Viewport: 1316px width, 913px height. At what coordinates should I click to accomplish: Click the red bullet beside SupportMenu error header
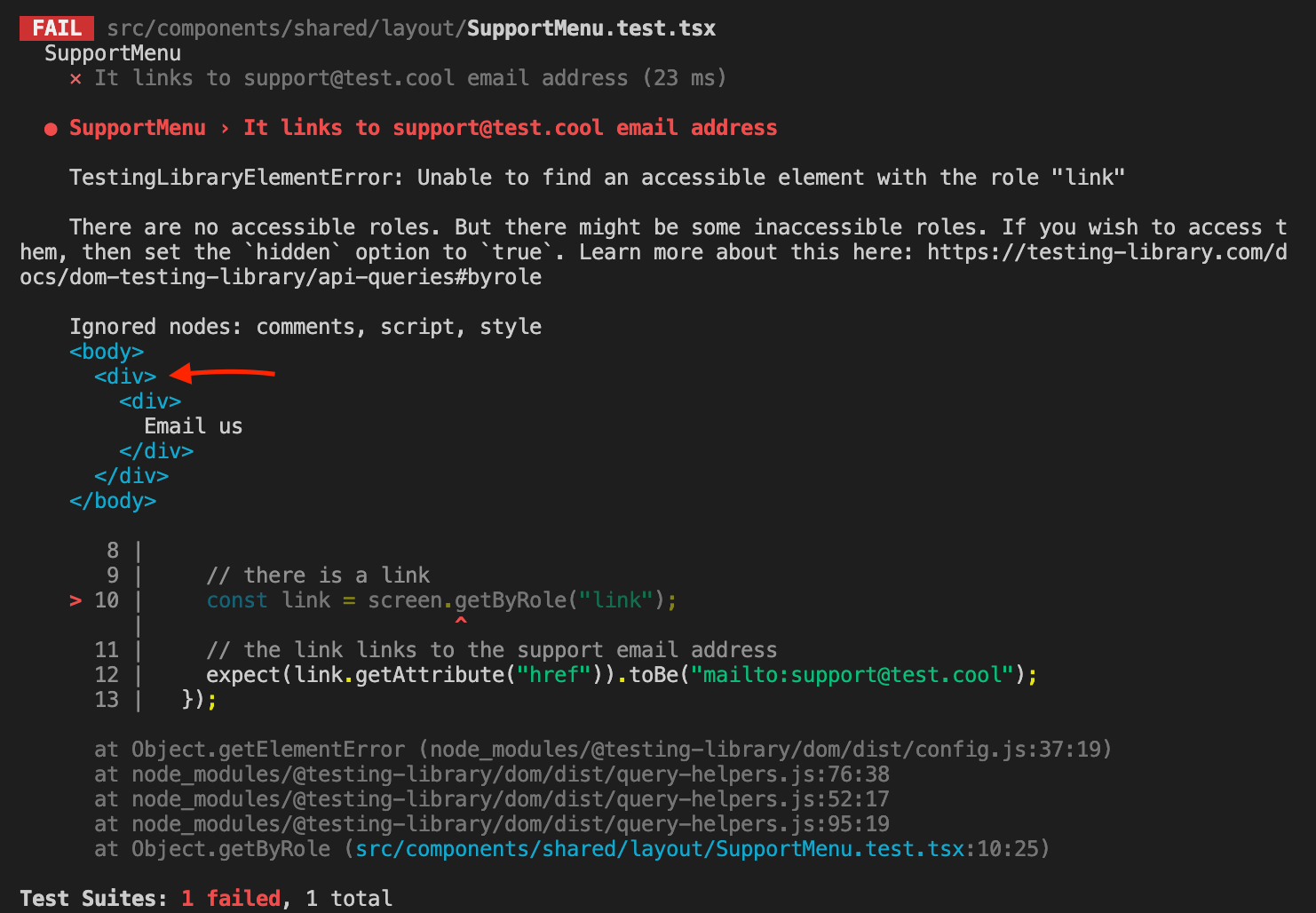(x=51, y=129)
